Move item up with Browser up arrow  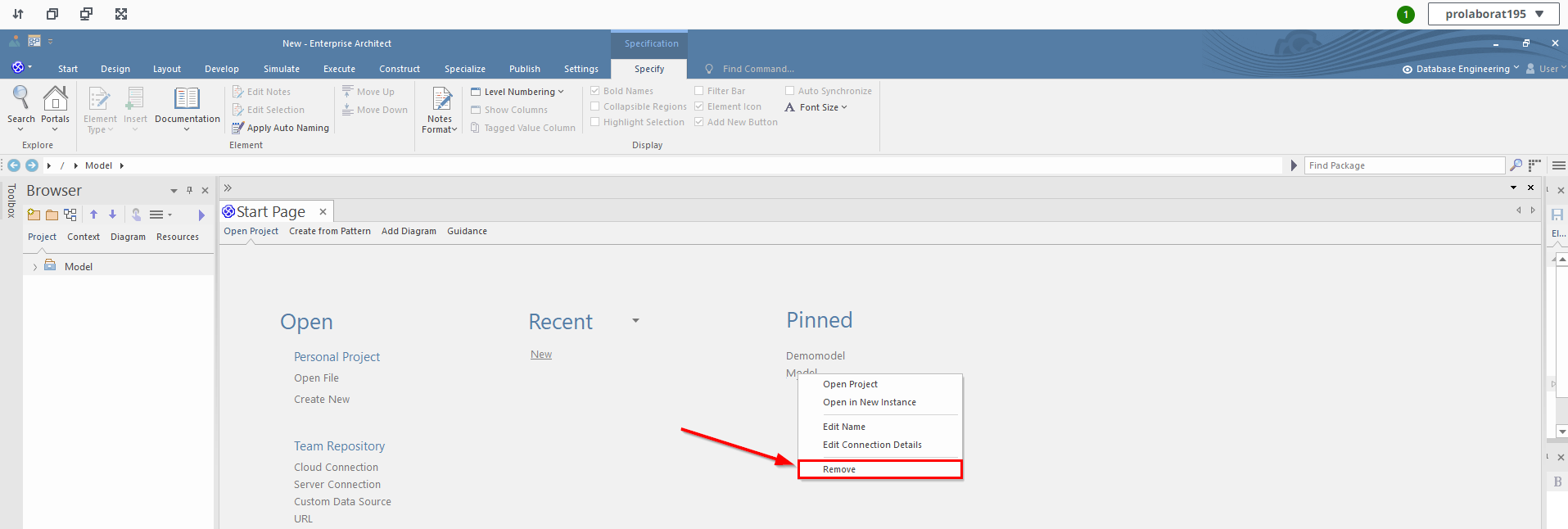click(x=93, y=215)
